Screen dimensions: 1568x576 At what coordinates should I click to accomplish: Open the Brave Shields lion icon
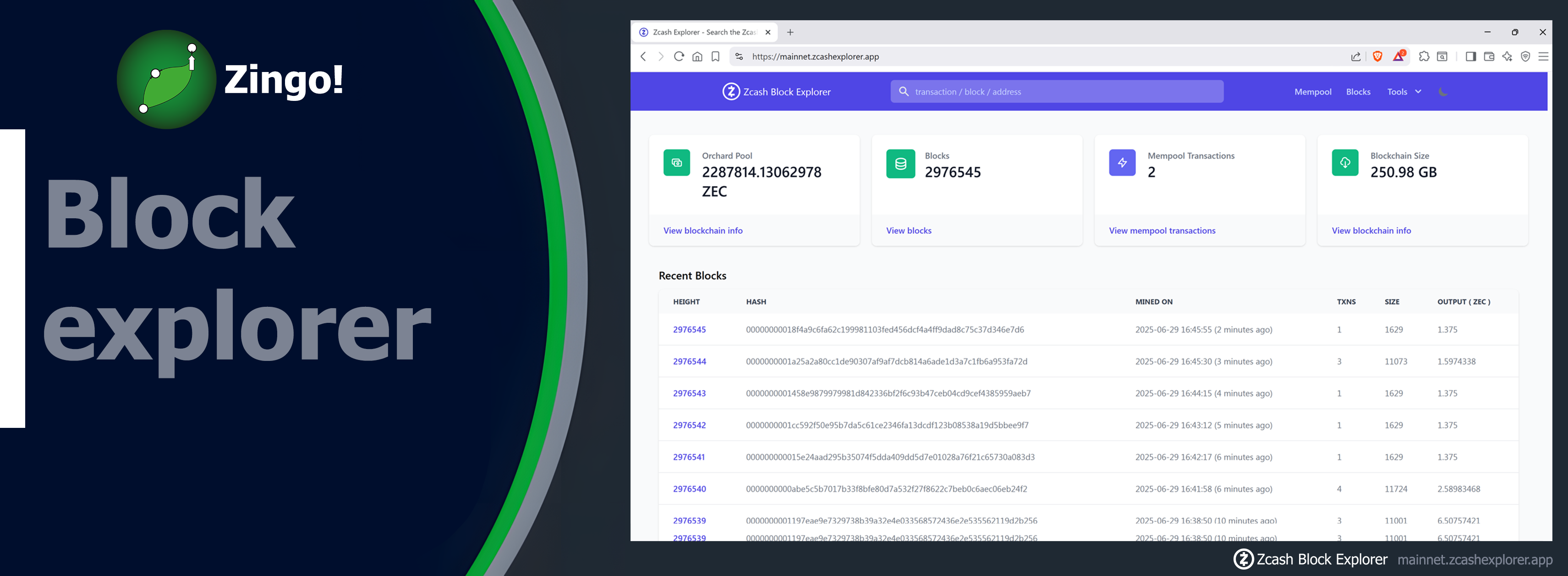(x=1377, y=57)
